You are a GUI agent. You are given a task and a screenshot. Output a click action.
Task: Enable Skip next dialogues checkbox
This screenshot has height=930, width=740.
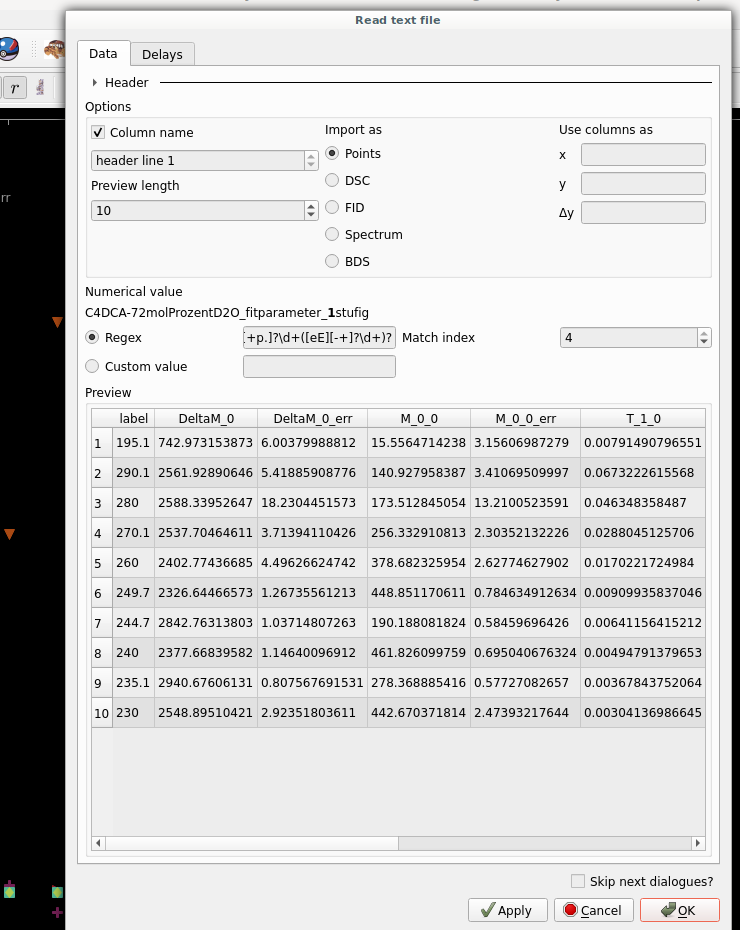(578, 881)
